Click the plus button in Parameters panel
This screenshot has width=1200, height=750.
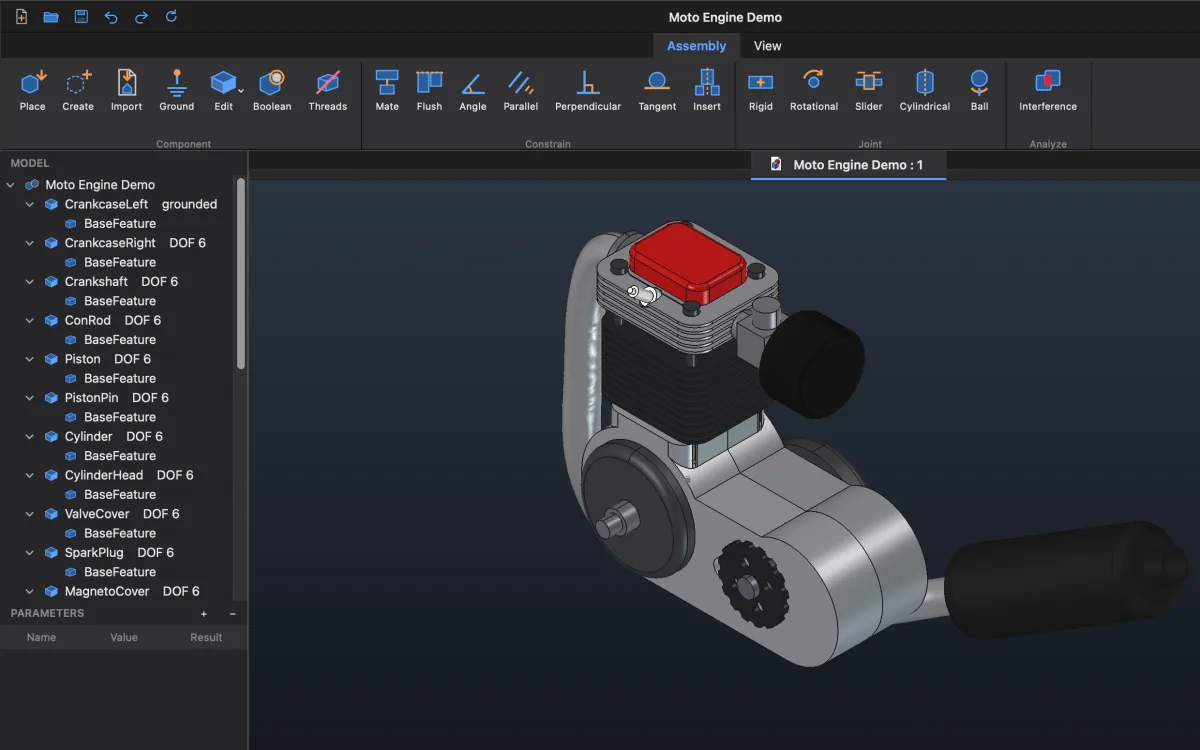click(x=204, y=614)
